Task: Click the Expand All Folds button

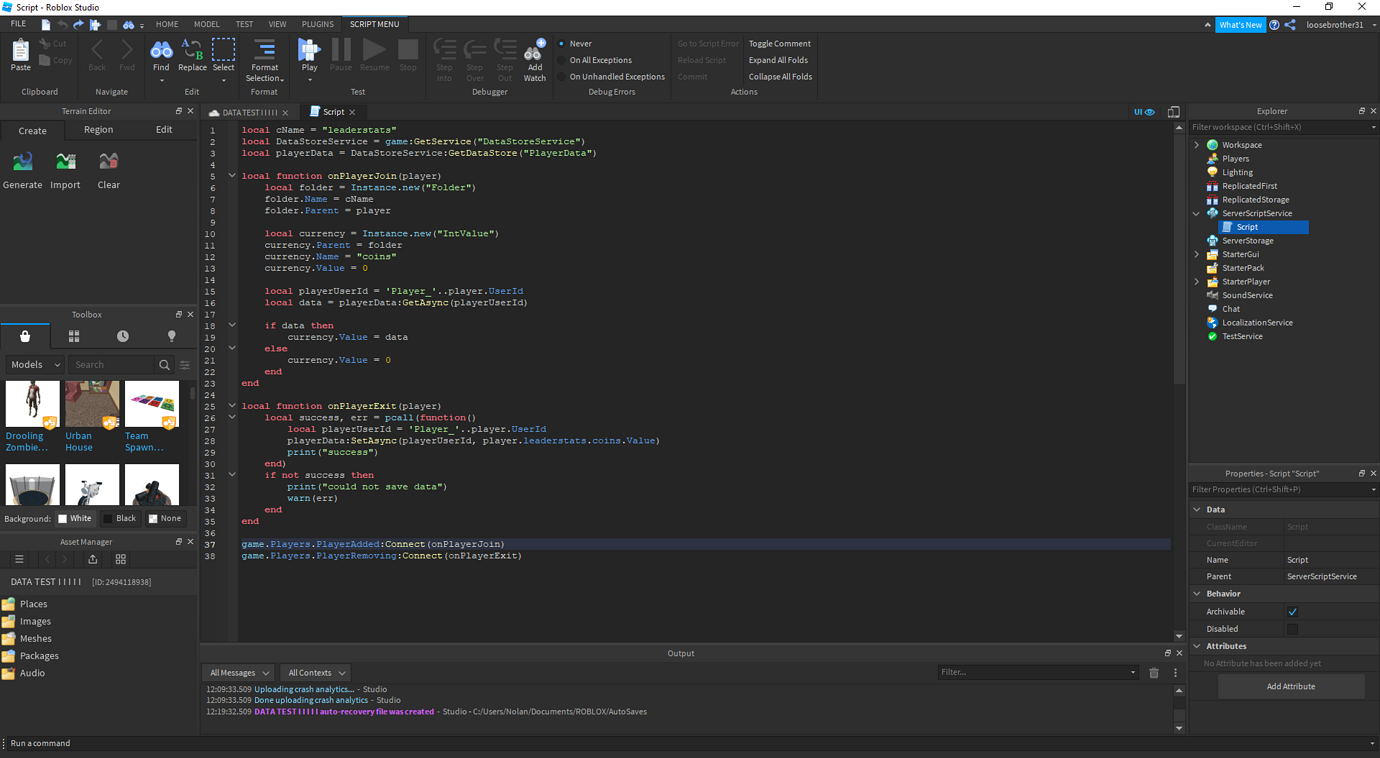Action: (778, 60)
